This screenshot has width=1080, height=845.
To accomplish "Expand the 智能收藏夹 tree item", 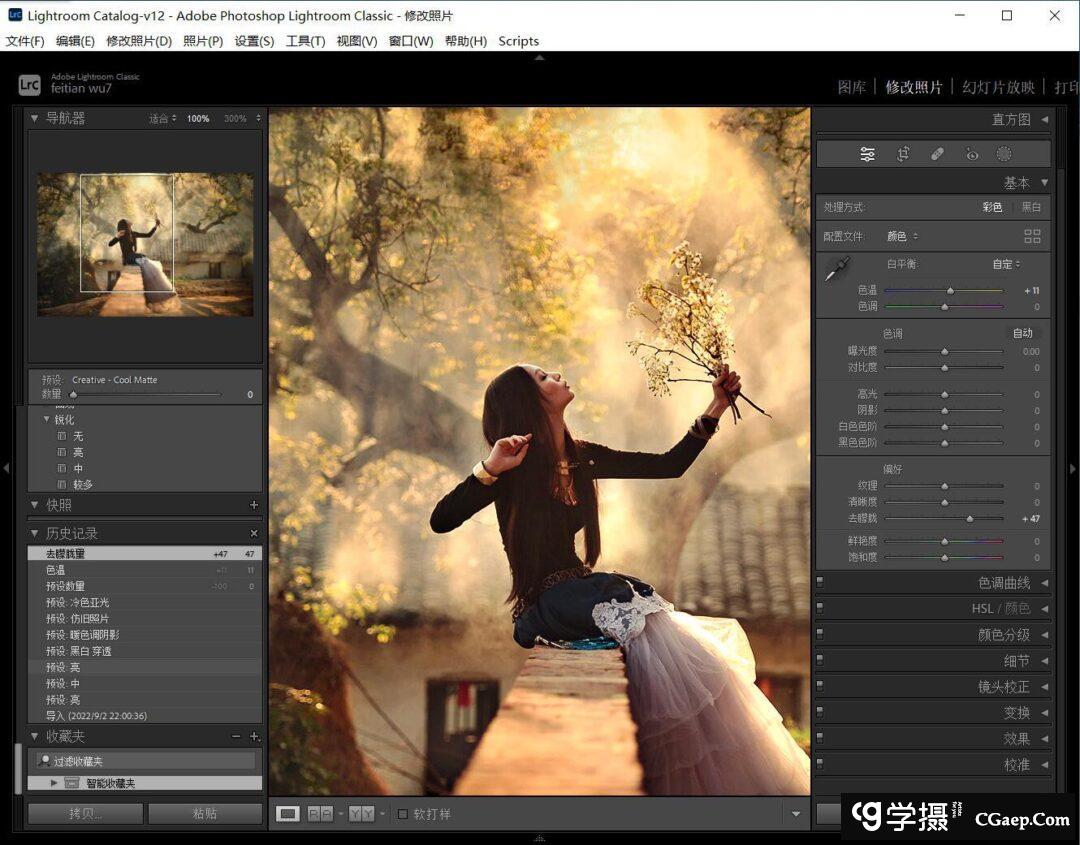I will [54, 783].
